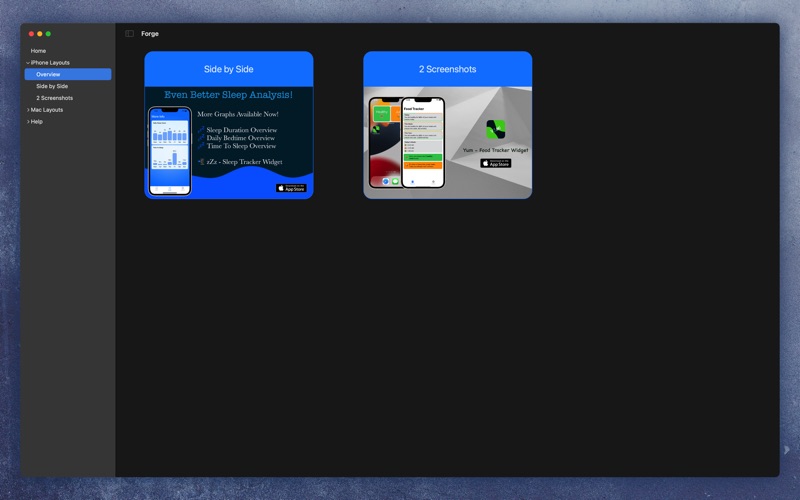Select Overview in the sidebar
Viewport: 800px width, 500px height.
(48, 74)
